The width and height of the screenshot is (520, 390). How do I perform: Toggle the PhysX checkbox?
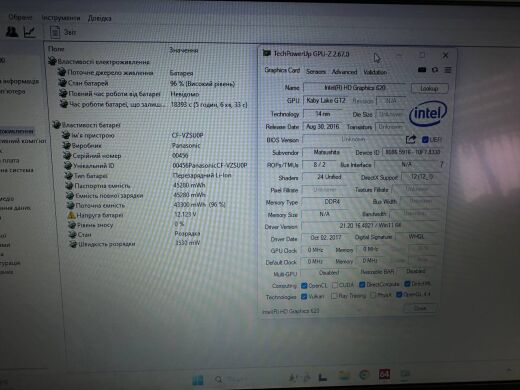click(373, 295)
